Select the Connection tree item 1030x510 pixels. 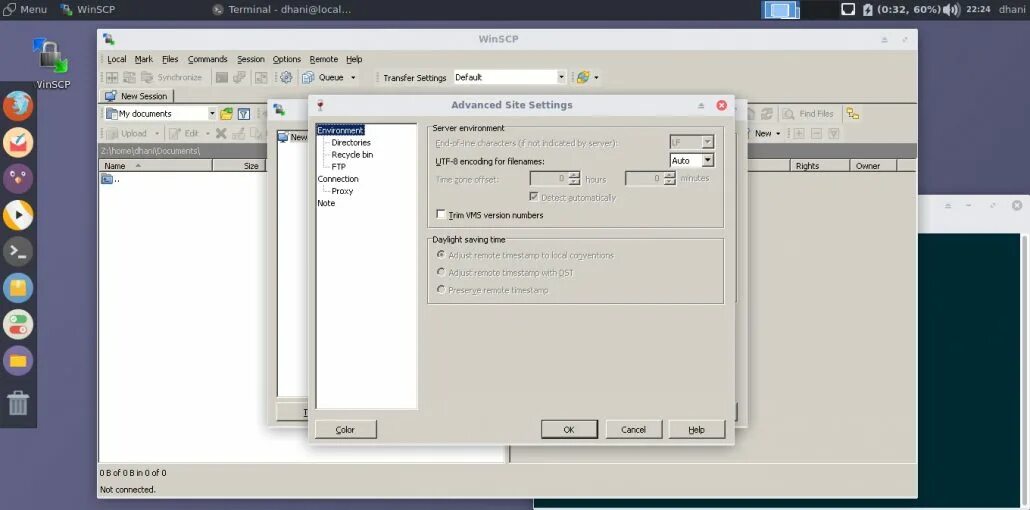338,179
